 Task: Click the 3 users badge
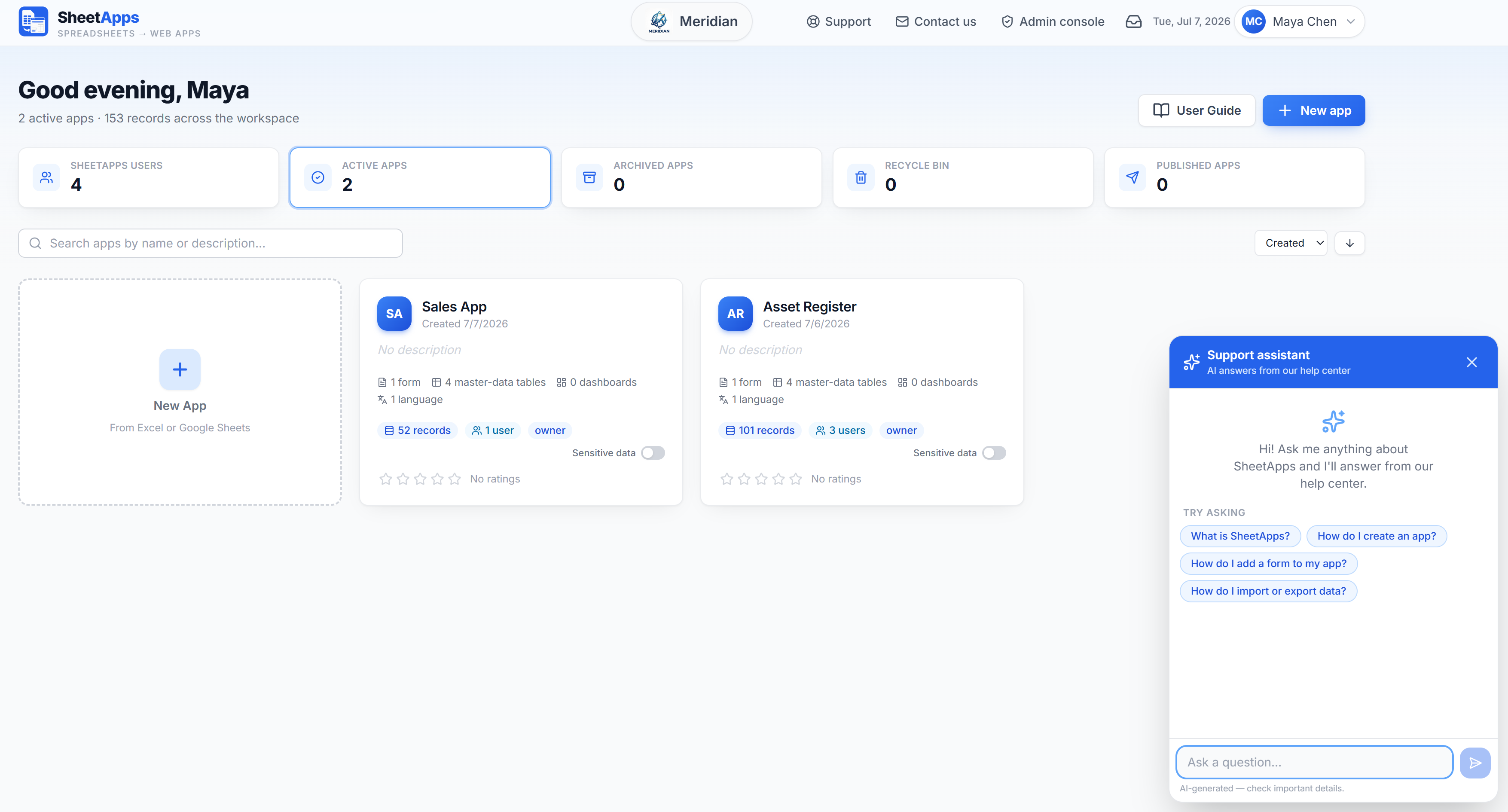pos(841,430)
